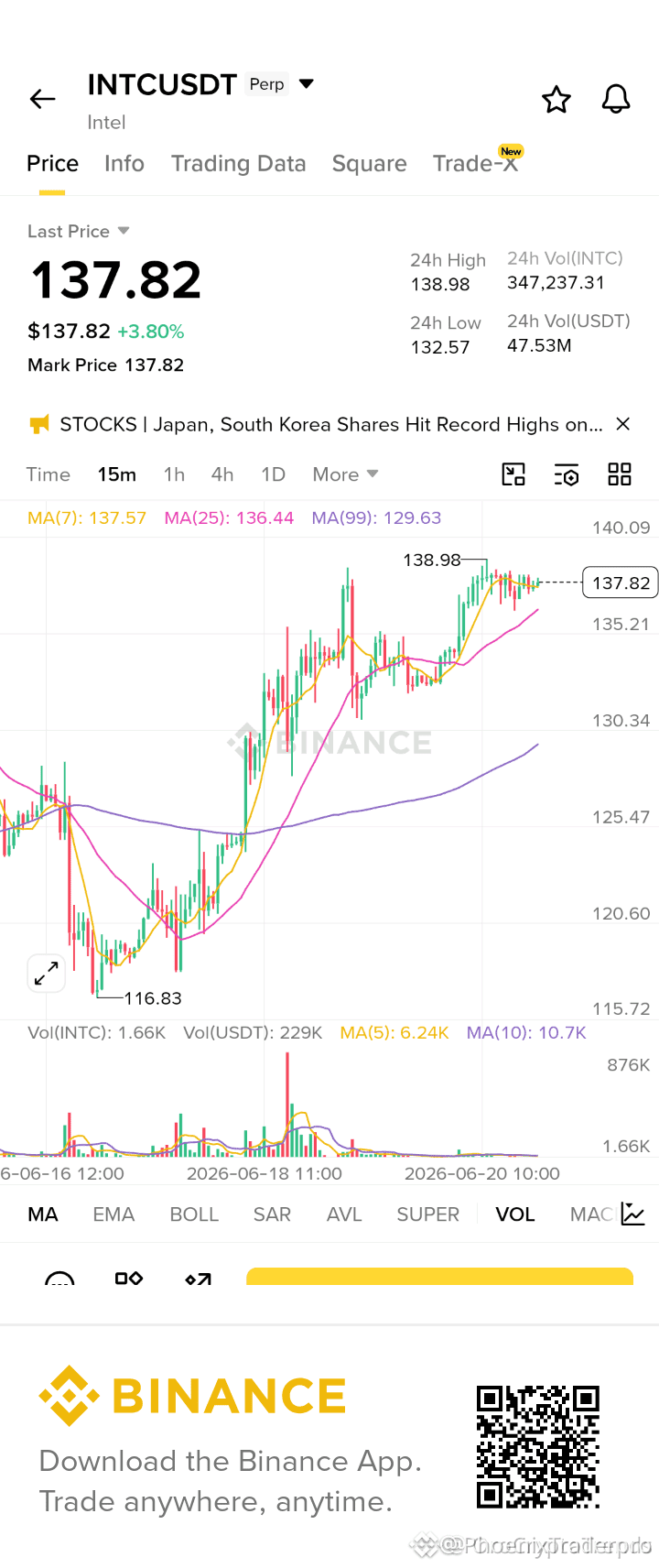Add INTCUSDT to favorites with star icon
The width and height of the screenshot is (659, 1568).
point(556,99)
